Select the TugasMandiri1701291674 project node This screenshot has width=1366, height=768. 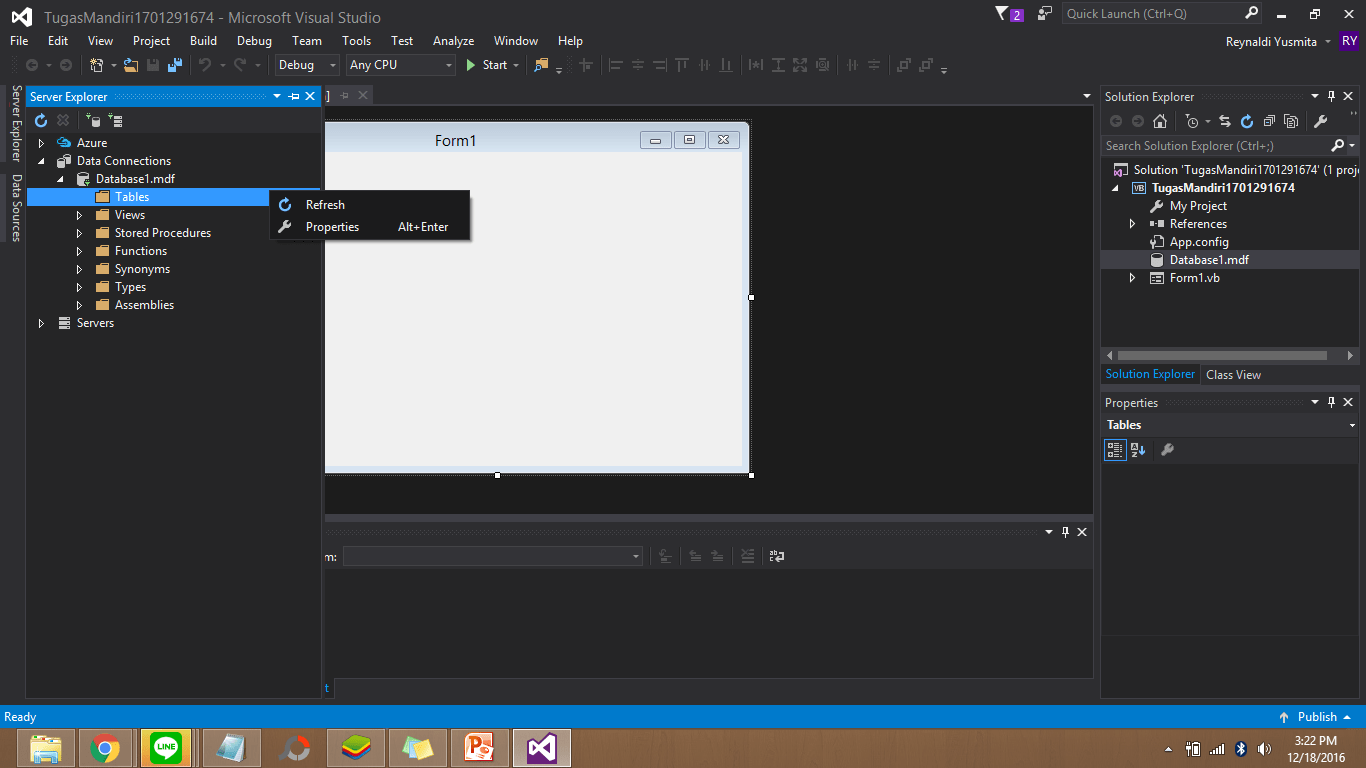click(x=1223, y=188)
